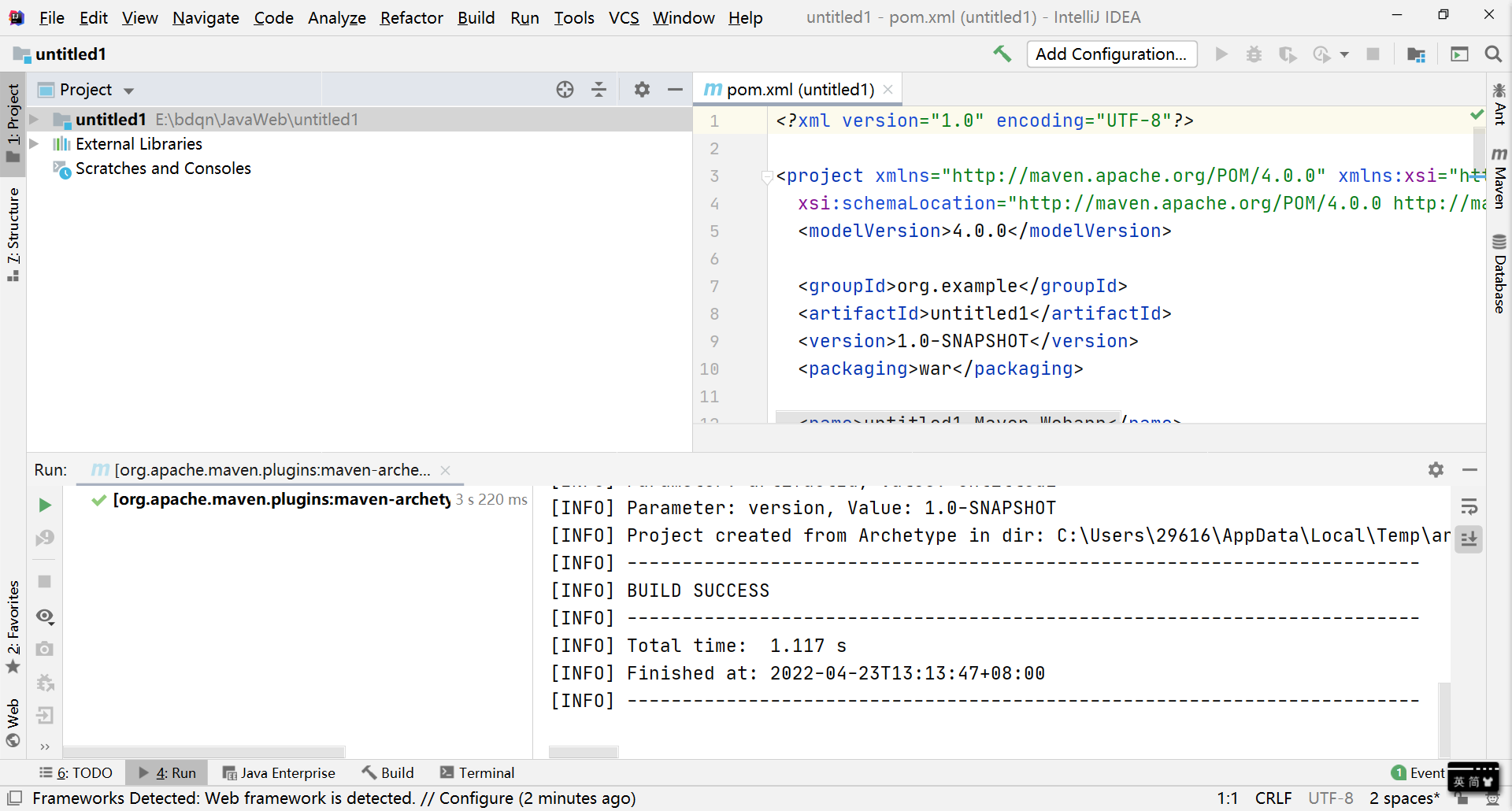This screenshot has height=811, width=1512.
Task: Open the File menu
Action: (x=52, y=17)
